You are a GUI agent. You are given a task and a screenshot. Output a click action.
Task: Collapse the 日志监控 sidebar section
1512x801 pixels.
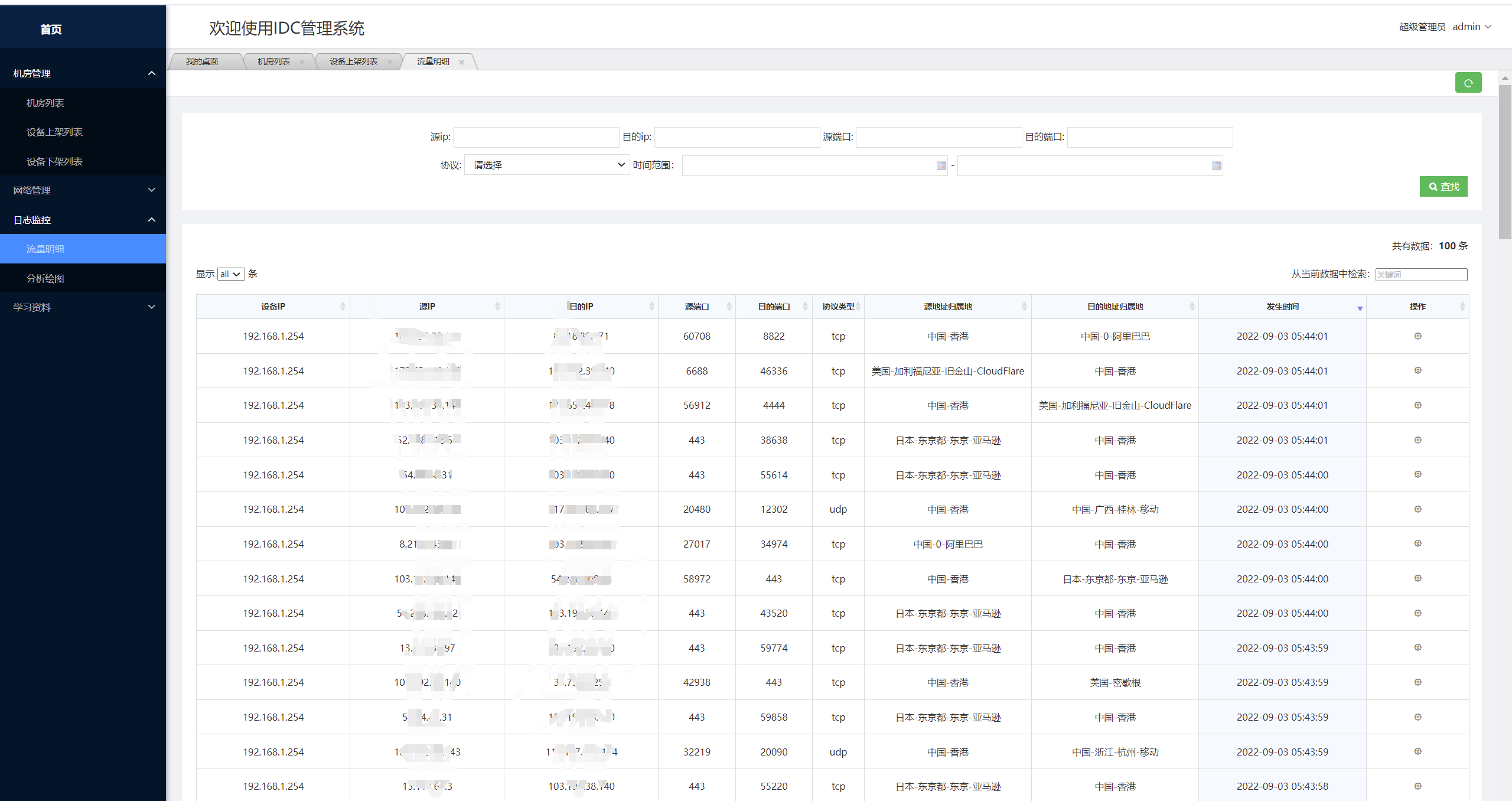tap(83, 220)
